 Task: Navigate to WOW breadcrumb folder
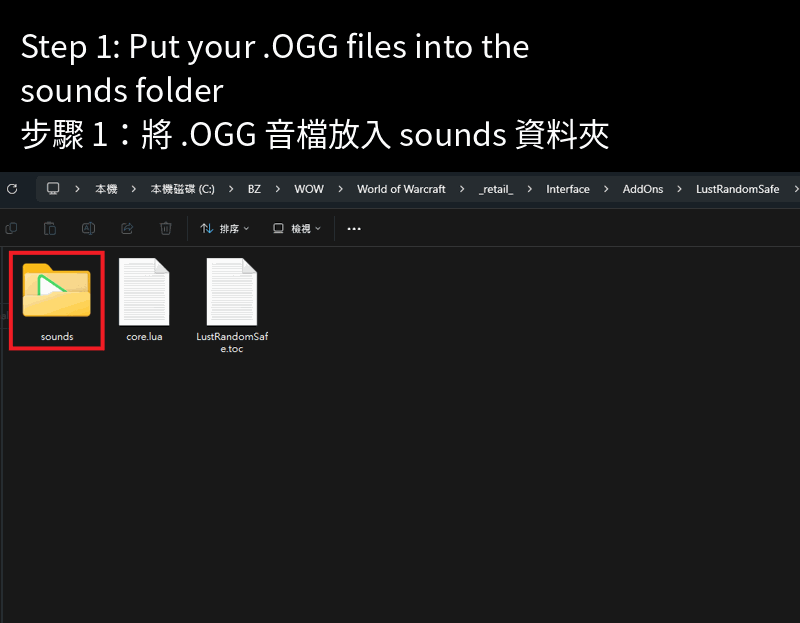[309, 189]
